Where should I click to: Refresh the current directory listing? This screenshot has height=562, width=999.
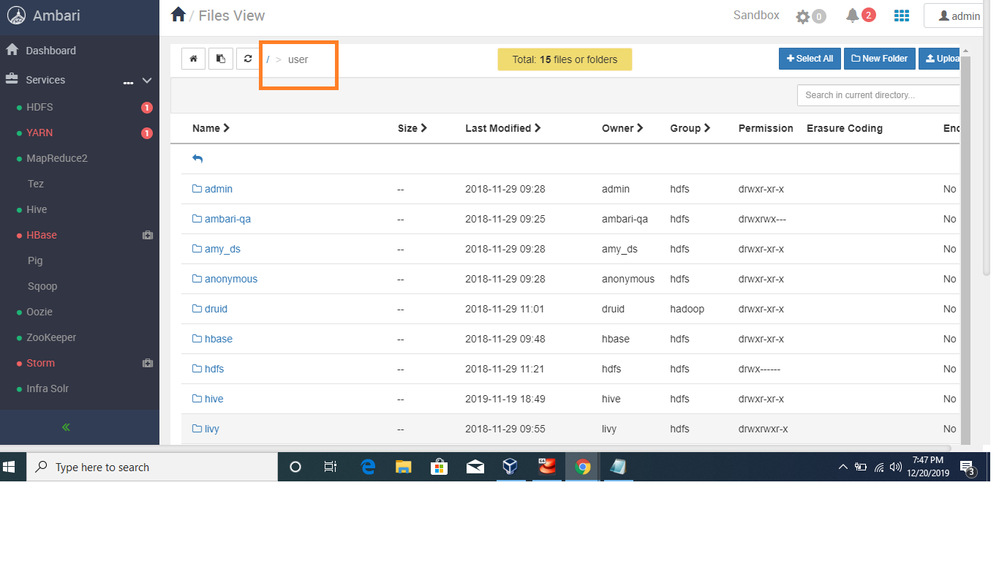(x=248, y=59)
